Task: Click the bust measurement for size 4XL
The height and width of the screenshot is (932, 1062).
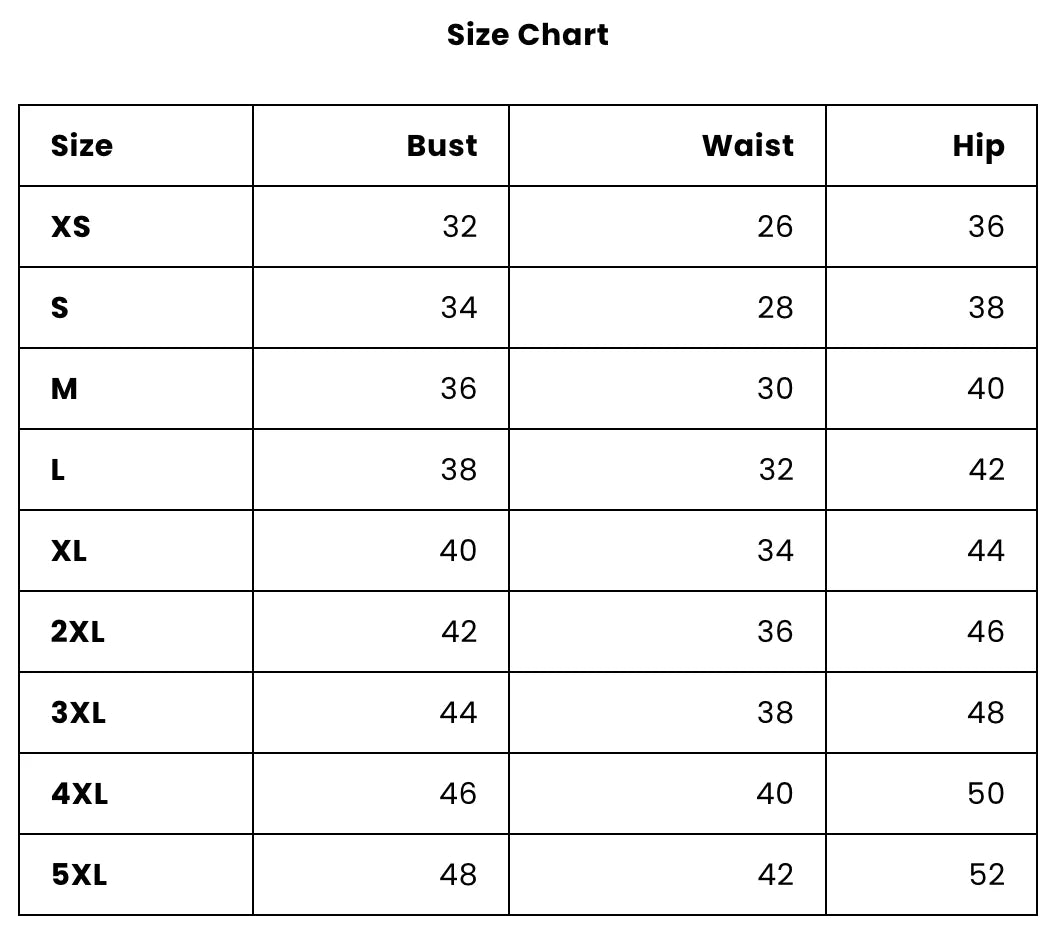Action: click(x=459, y=794)
